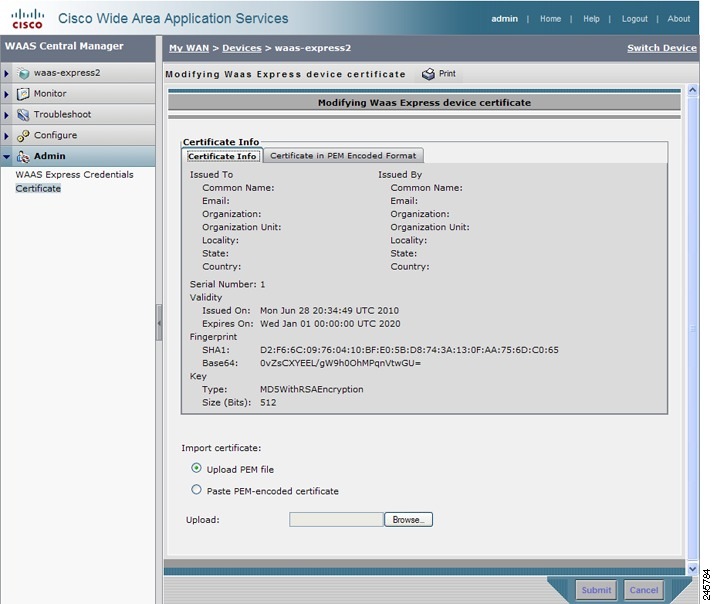Click the vertical scrollbar track
The height and width of the screenshot is (604, 713).
692,329
